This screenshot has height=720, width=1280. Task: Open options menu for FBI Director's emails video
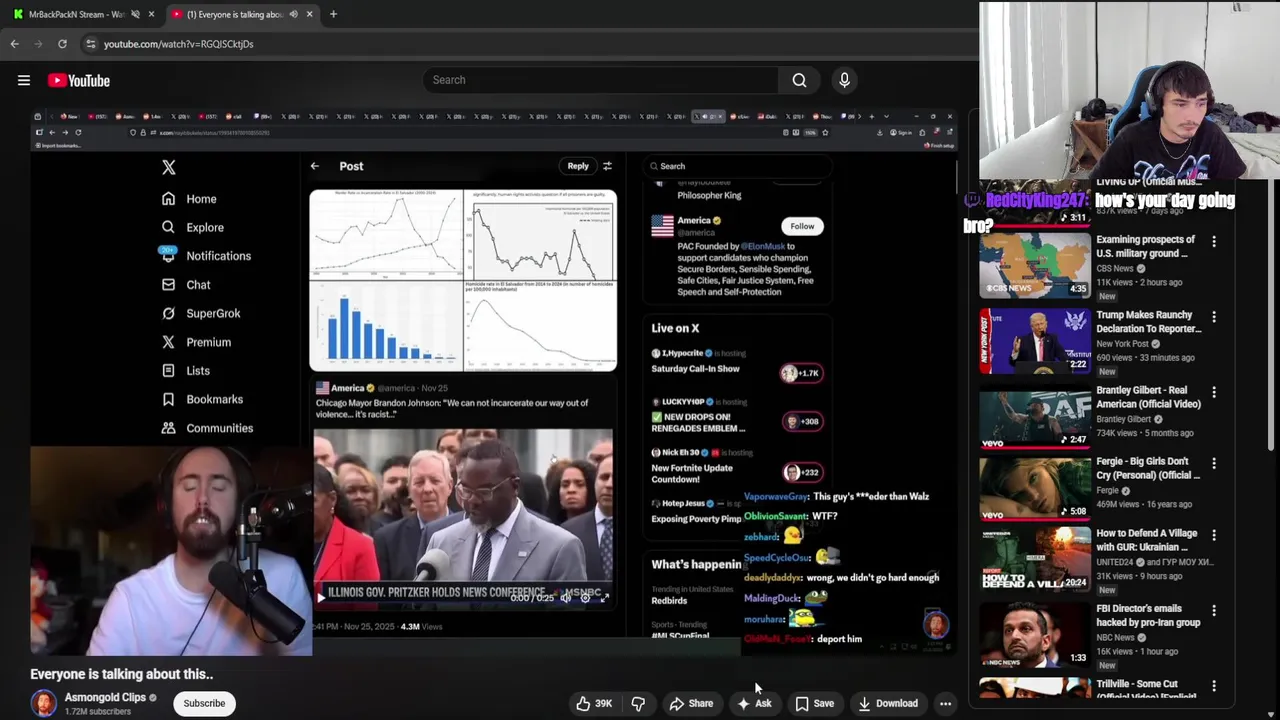[x=1214, y=610]
